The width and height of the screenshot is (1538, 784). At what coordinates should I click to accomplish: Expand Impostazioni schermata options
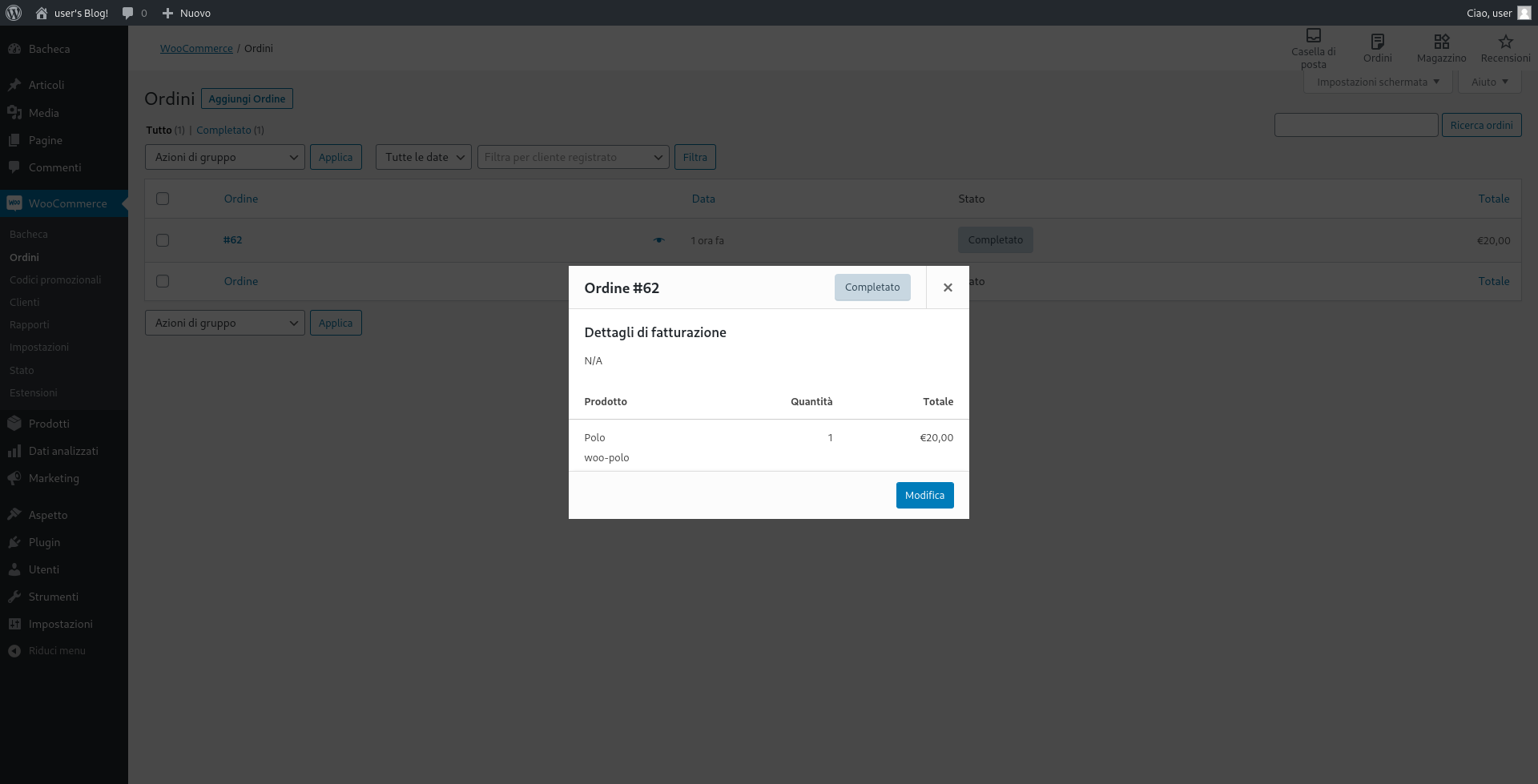1378,82
